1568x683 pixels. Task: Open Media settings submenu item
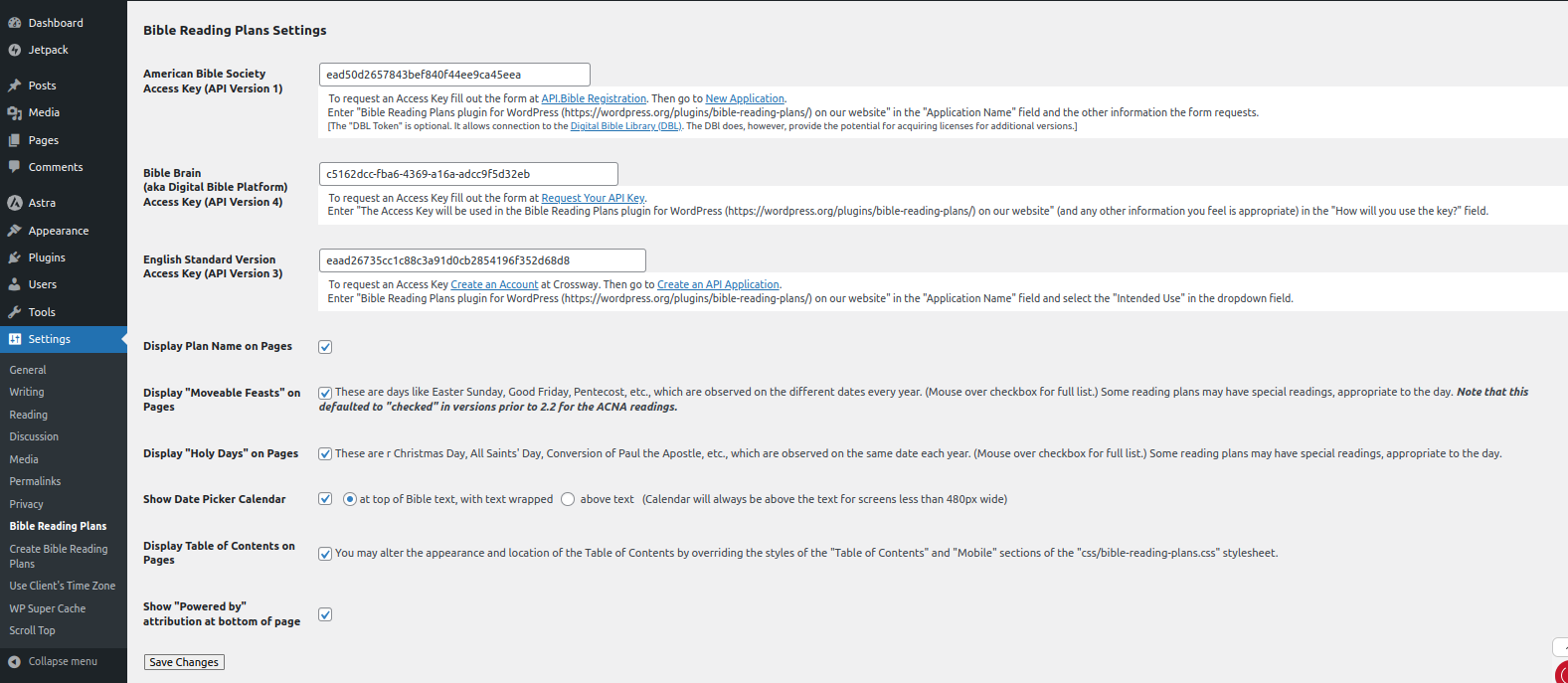tap(24, 459)
